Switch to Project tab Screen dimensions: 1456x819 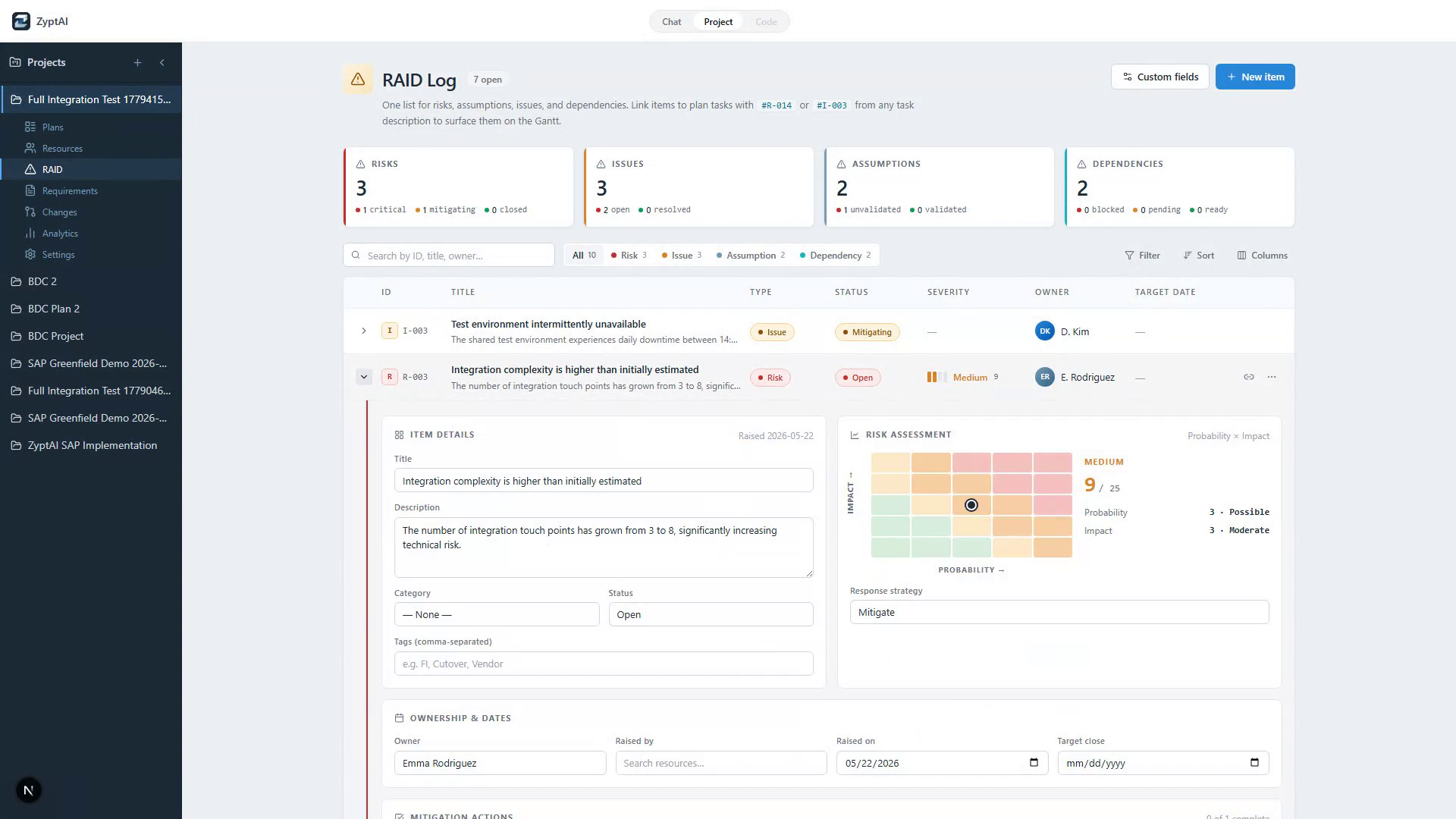(718, 22)
